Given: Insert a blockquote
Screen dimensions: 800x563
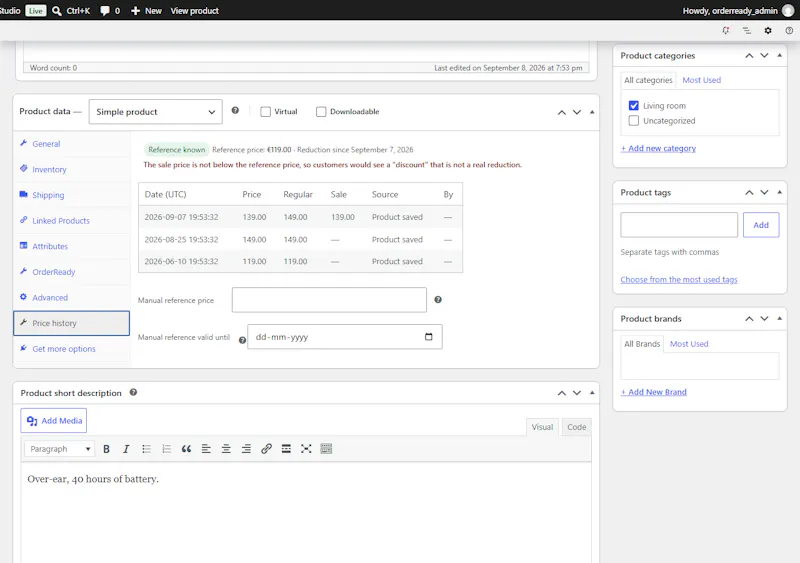Looking at the screenshot, I should pyautogui.click(x=186, y=449).
